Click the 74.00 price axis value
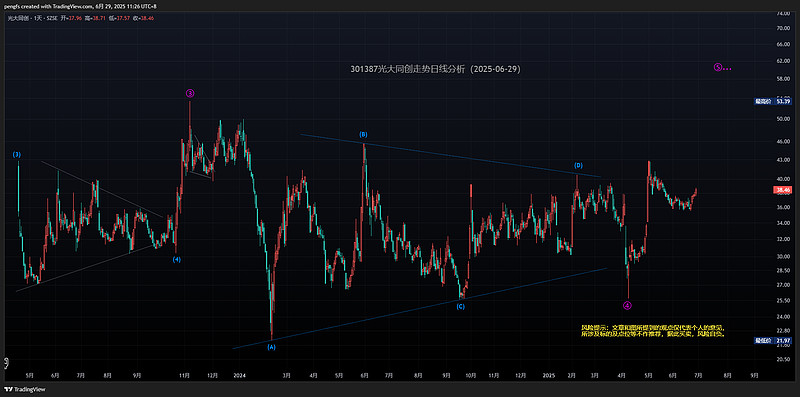Viewport: 800px width, 397px height. pyautogui.click(x=783, y=14)
